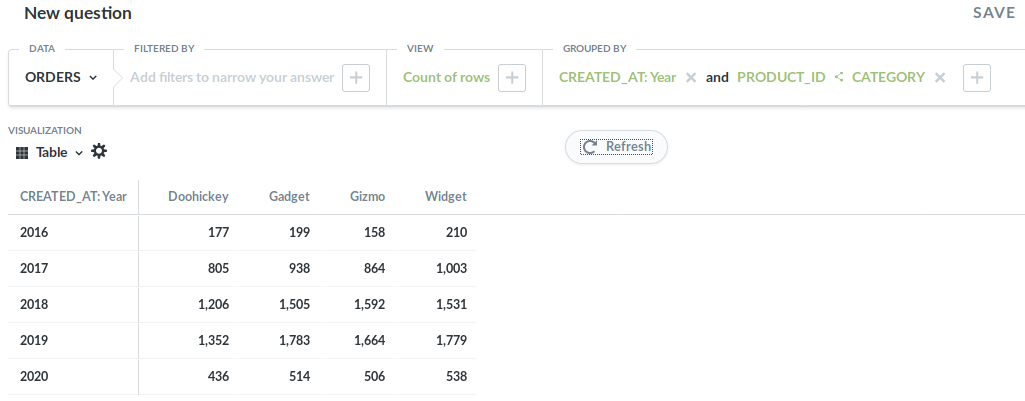
Task: Remove the CREATED_AT: Year grouping
Action: (x=691, y=78)
